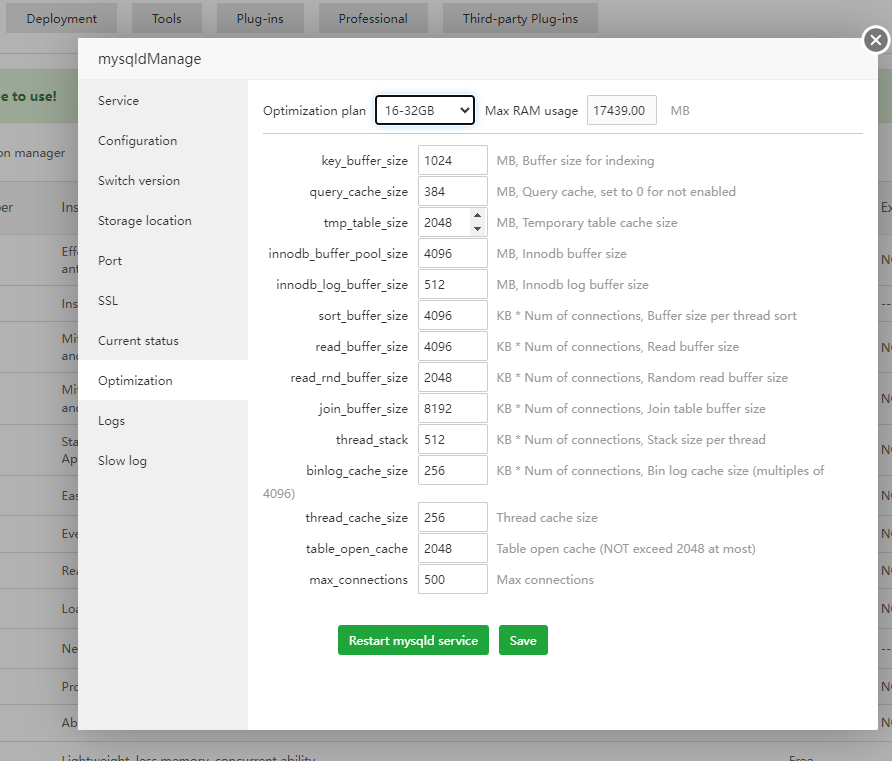Switch to the Deployment tab

[62, 18]
